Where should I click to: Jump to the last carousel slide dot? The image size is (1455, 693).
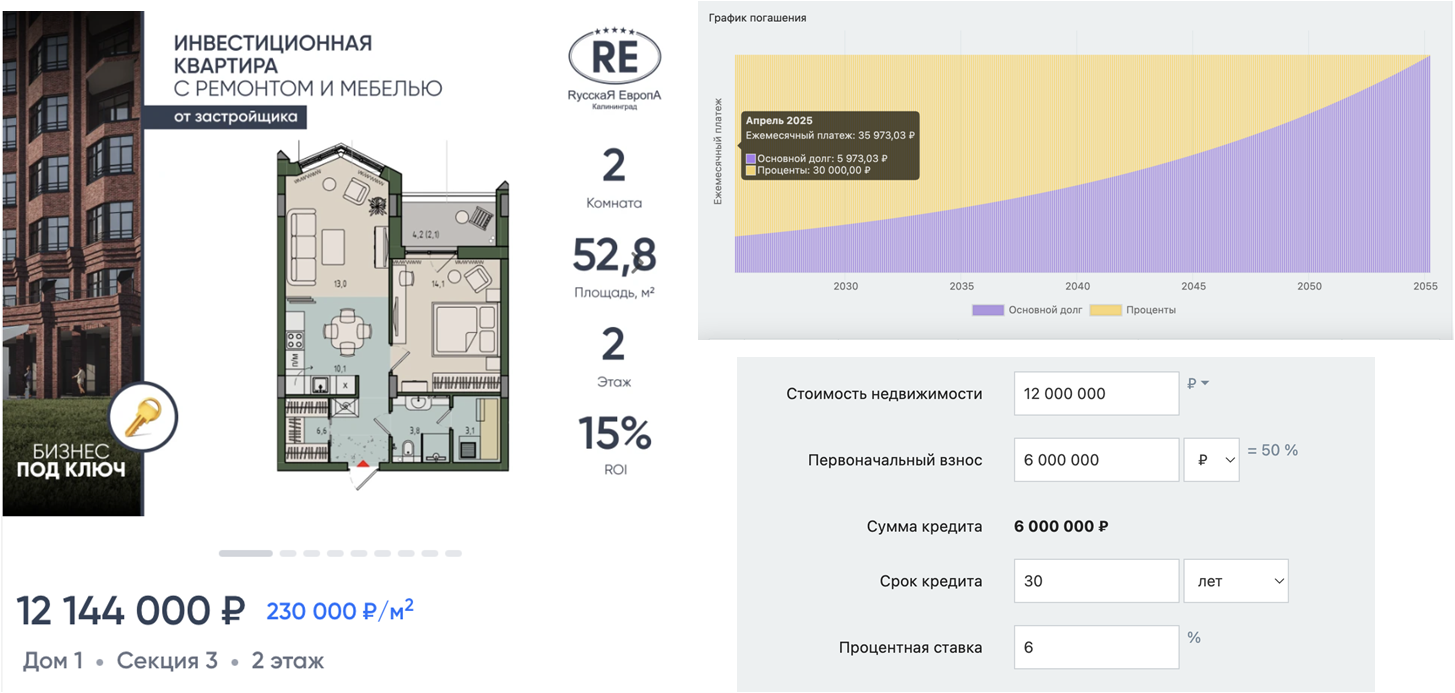click(453, 553)
